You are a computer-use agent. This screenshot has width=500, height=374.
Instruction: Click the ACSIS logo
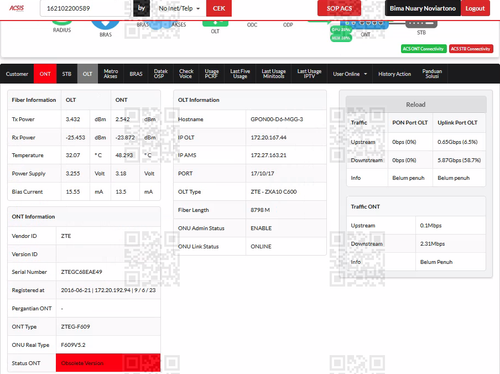(x=16, y=8)
